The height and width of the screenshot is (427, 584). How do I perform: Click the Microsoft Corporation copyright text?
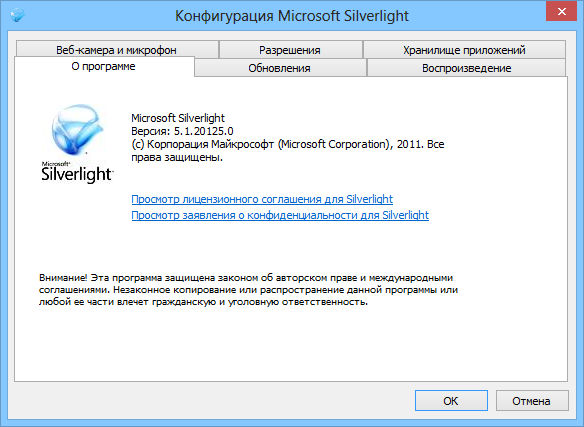[288, 151]
